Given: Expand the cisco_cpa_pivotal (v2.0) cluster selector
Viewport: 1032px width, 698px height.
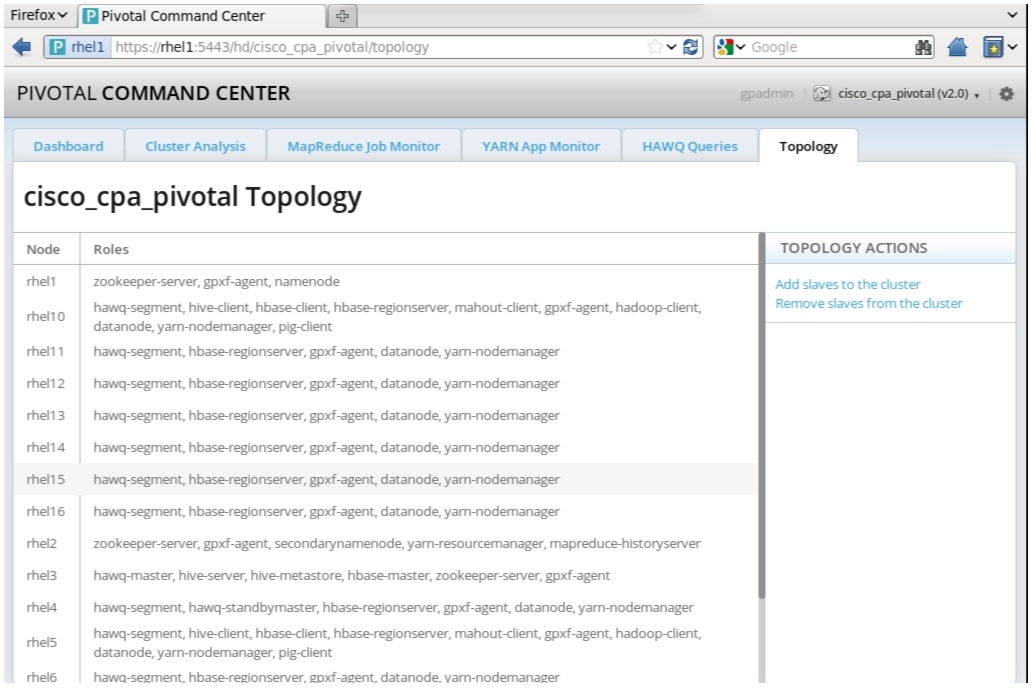Looking at the screenshot, I should point(909,93).
